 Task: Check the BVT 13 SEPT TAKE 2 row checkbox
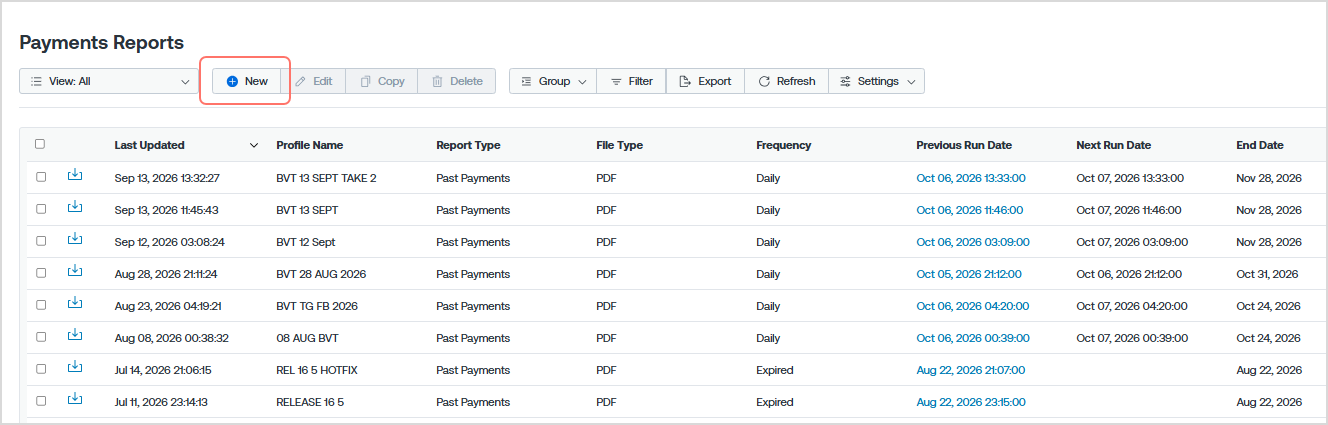tap(41, 177)
